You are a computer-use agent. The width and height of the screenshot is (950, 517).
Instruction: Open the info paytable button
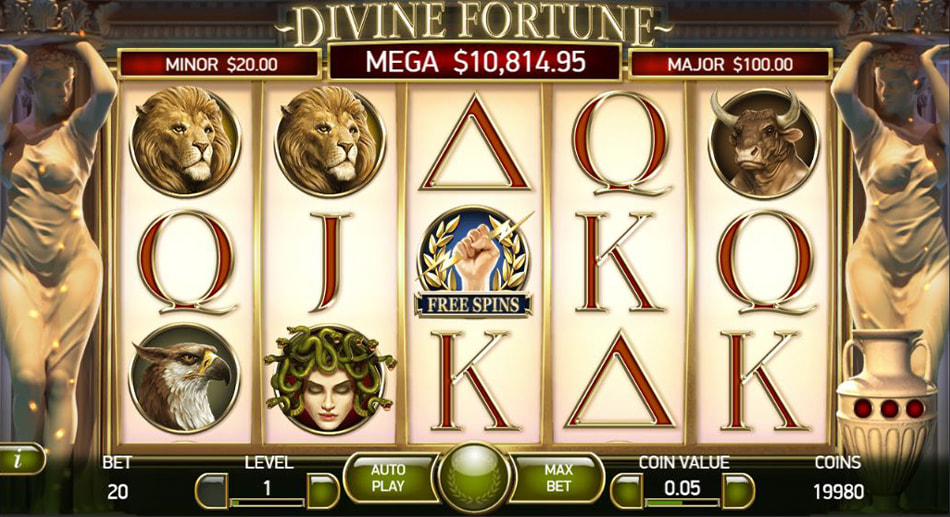pyautogui.click(x=20, y=459)
